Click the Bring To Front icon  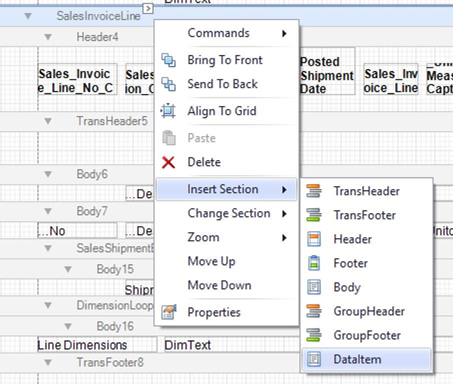(x=168, y=60)
